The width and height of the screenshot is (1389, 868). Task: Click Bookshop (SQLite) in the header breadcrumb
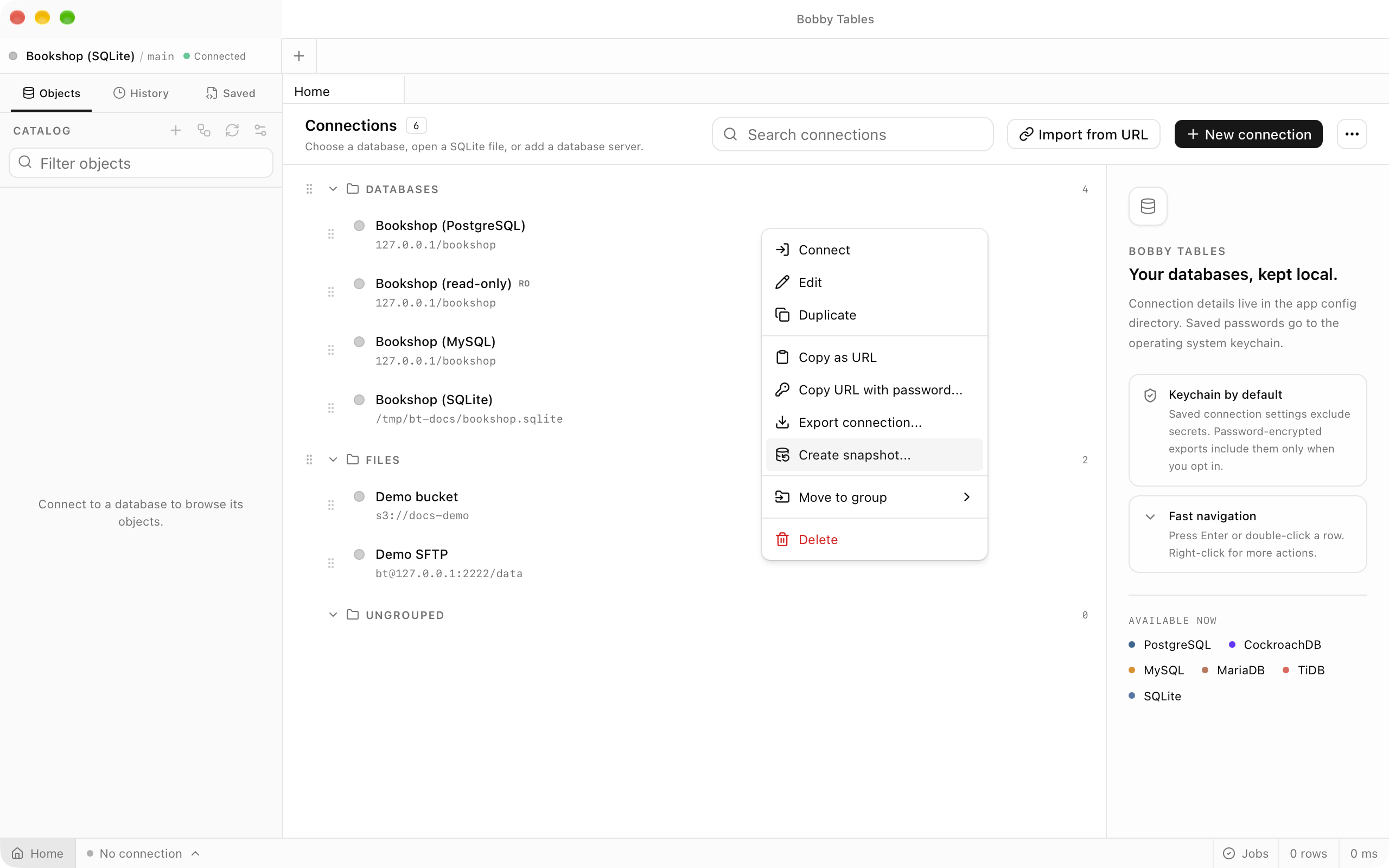pos(80,56)
